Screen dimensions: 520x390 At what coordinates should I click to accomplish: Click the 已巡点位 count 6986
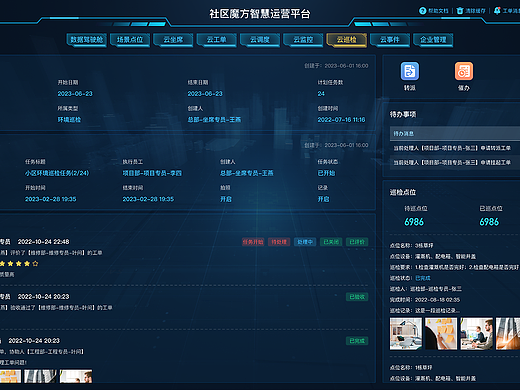point(489,222)
